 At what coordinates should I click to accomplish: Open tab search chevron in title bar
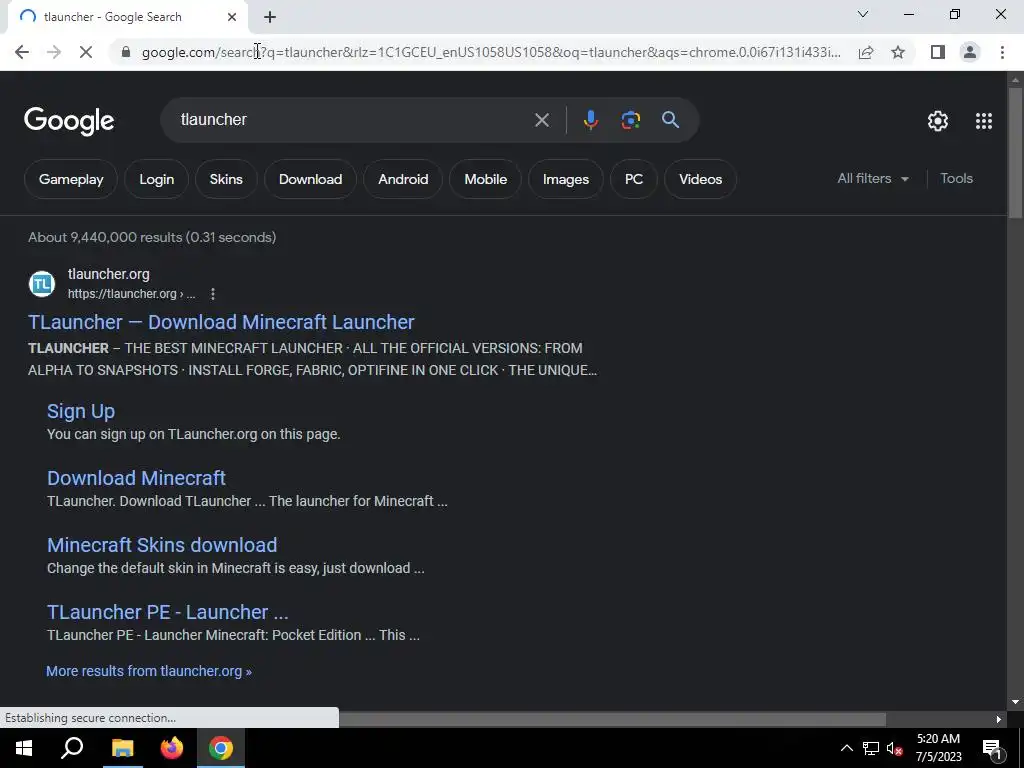coord(863,14)
